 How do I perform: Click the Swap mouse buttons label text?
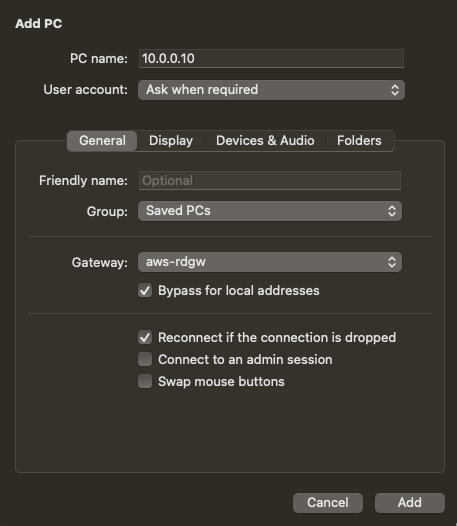coord(221,381)
